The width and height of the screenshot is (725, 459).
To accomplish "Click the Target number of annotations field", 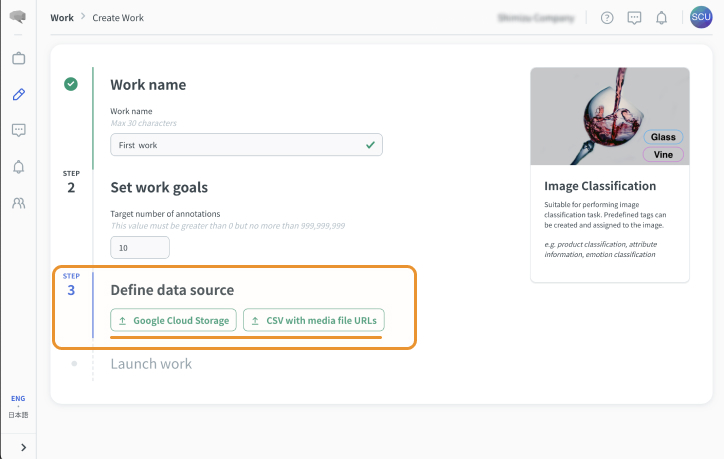I will click(140, 248).
